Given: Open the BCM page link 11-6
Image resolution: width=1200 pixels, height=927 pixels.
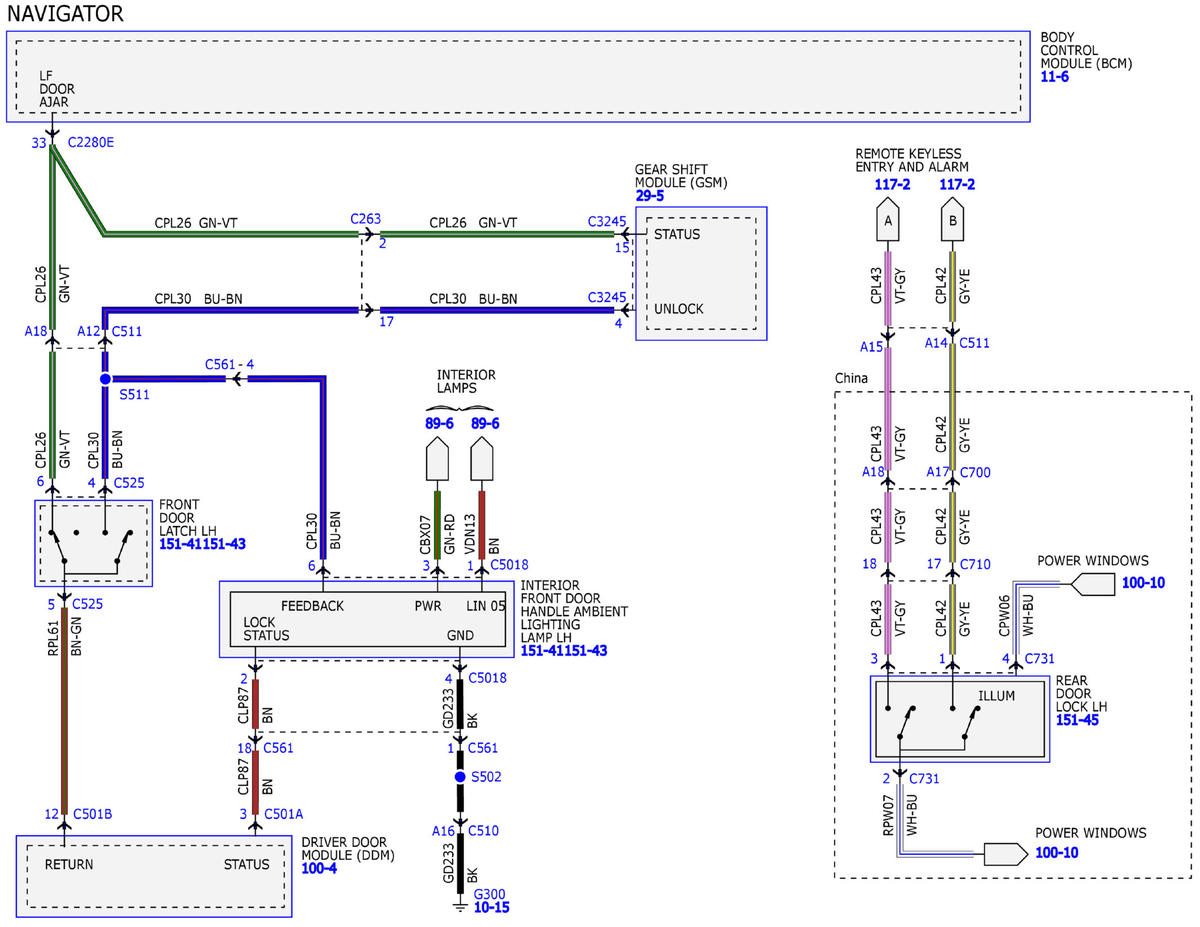Looking at the screenshot, I should pyautogui.click(x=1054, y=76).
